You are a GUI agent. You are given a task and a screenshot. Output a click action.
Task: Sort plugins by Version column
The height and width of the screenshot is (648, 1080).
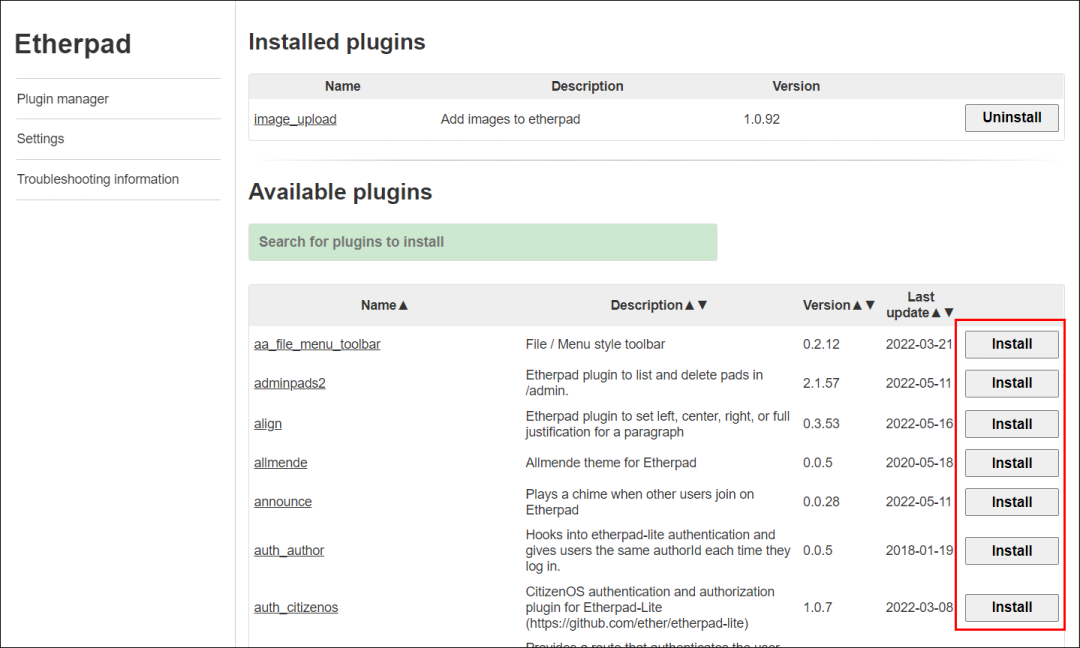point(839,305)
